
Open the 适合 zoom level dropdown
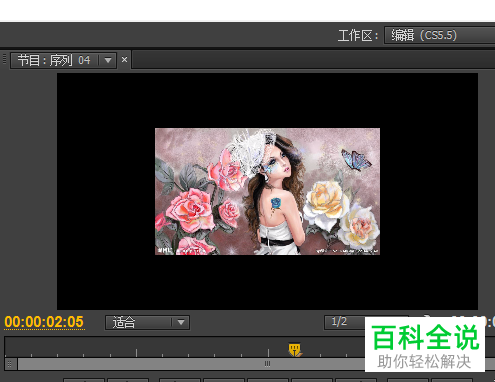[147, 322]
